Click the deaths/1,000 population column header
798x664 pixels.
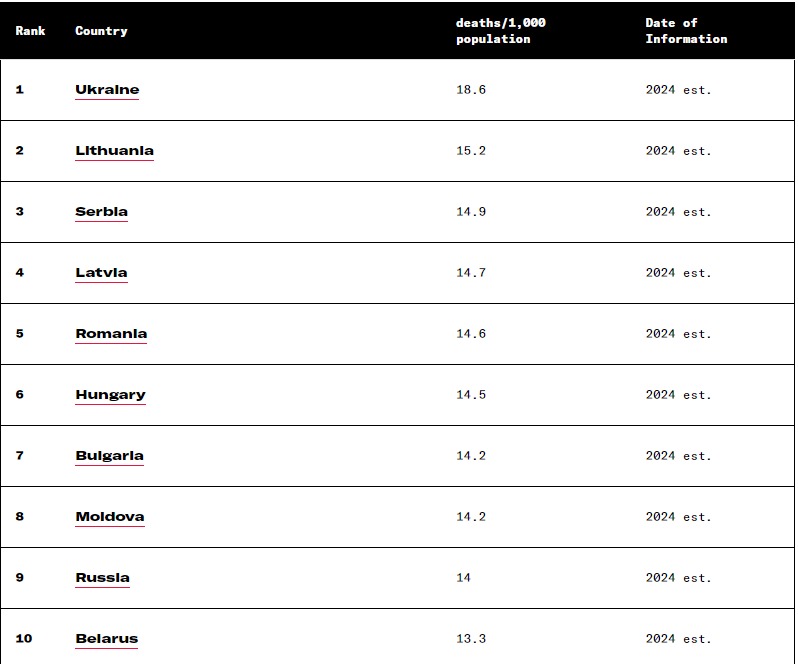[x=500, y=31]
